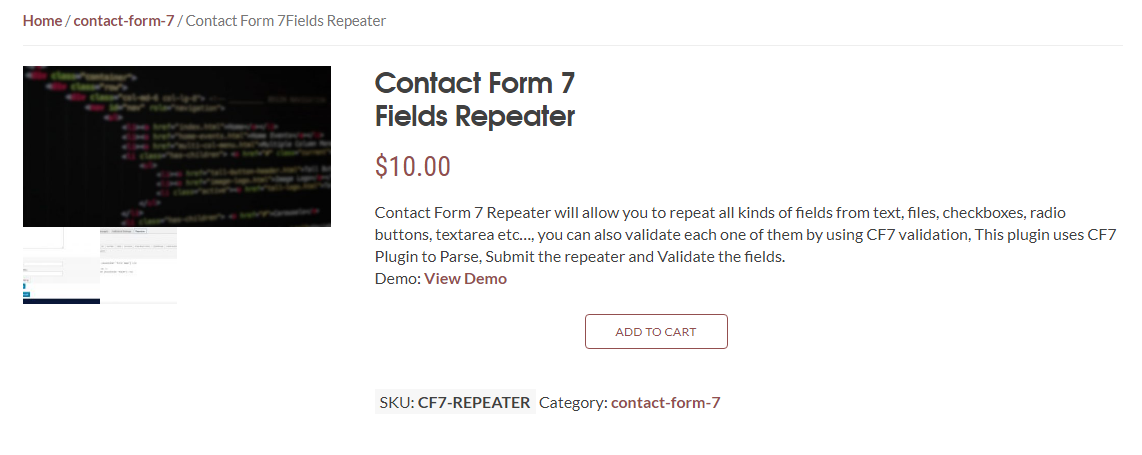The width and height of the screenshot is (1142, 455).
Task: Click the divider line below the breadcrumb
Action: tap(572, 46)
